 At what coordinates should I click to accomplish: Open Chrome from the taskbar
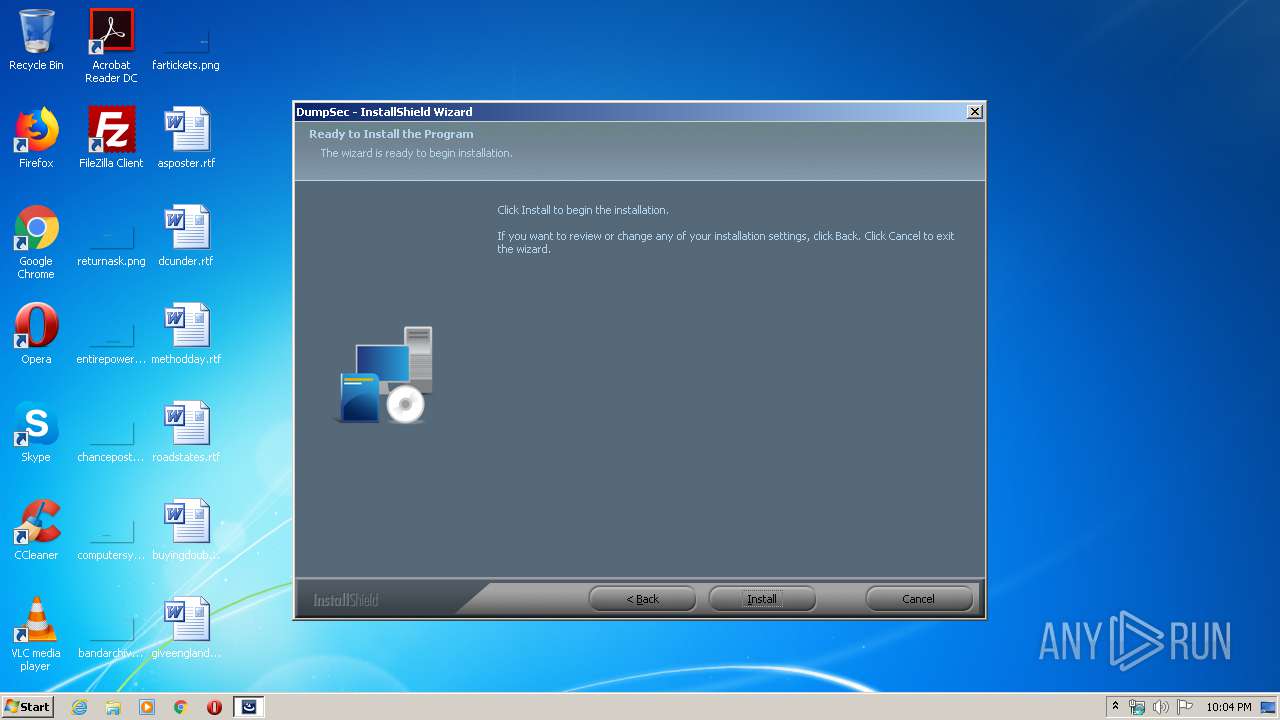point(181,707)
